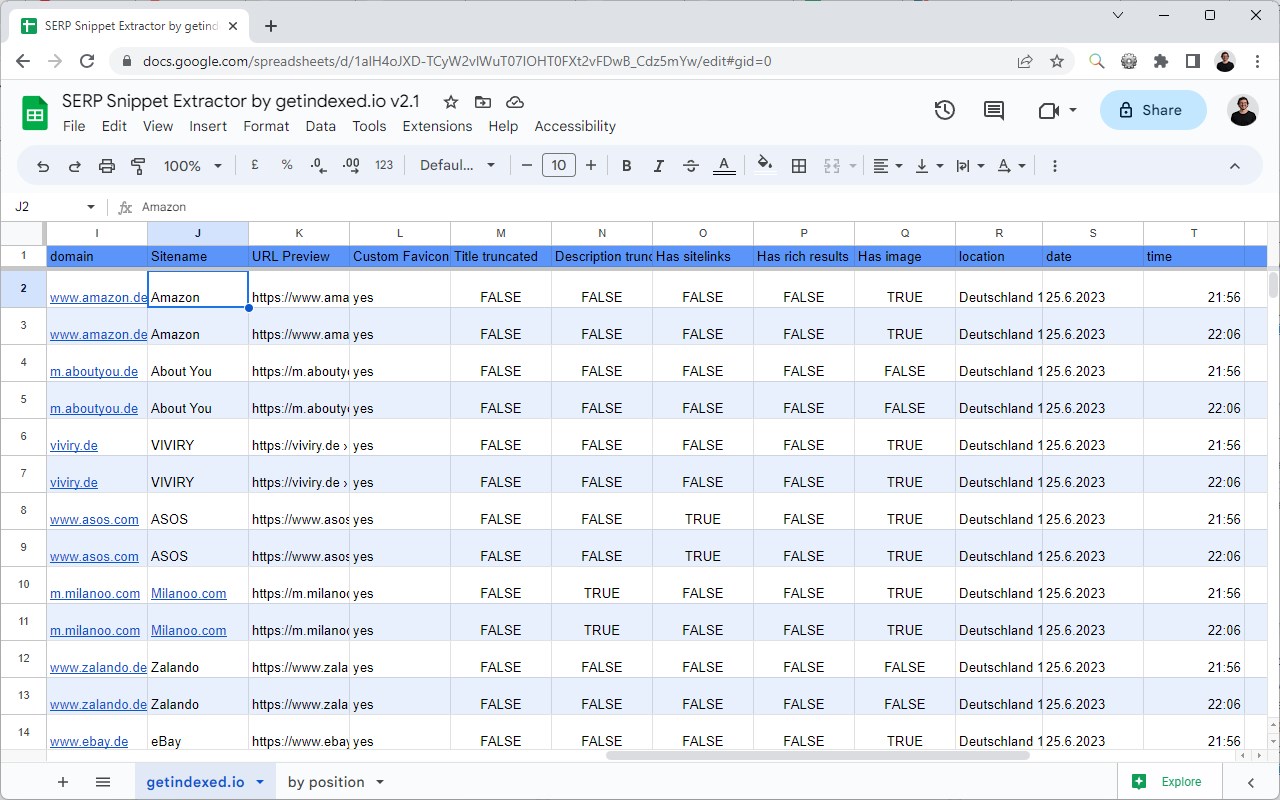1280x800 pixels.
Task: Open the Google Sheets home icon
Action: (x=35, y=113)
